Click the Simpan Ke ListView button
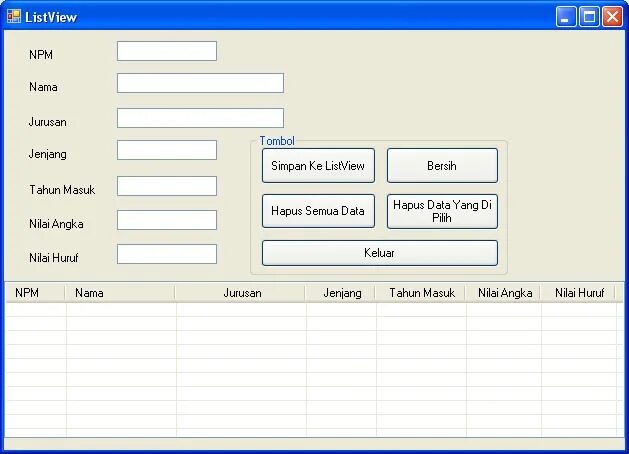 click(x=319, y=166)
